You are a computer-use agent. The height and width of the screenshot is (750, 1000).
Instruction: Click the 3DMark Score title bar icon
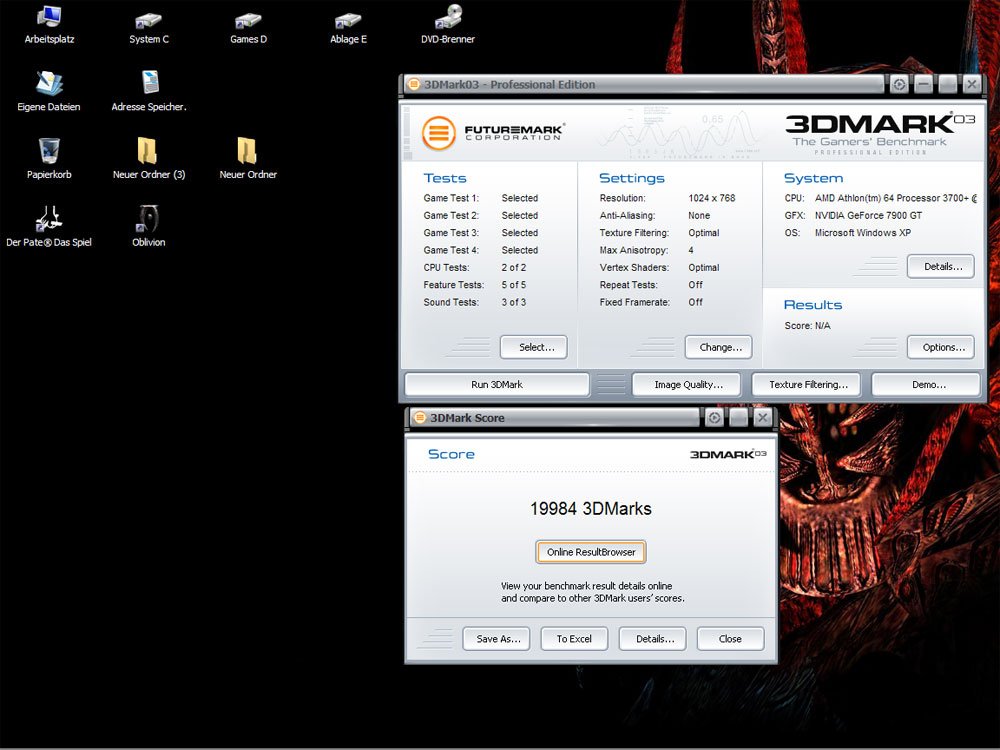[419, 418]
